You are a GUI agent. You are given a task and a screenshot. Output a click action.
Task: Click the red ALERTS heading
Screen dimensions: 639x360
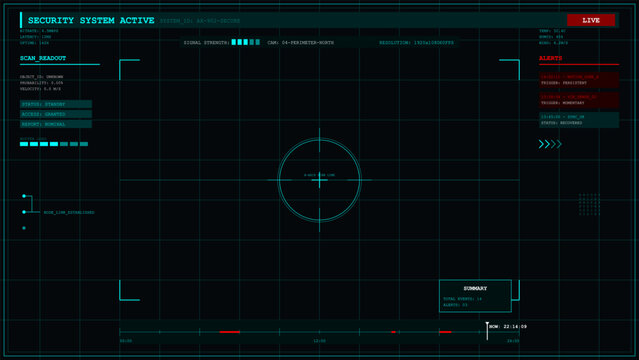point(550,58)
